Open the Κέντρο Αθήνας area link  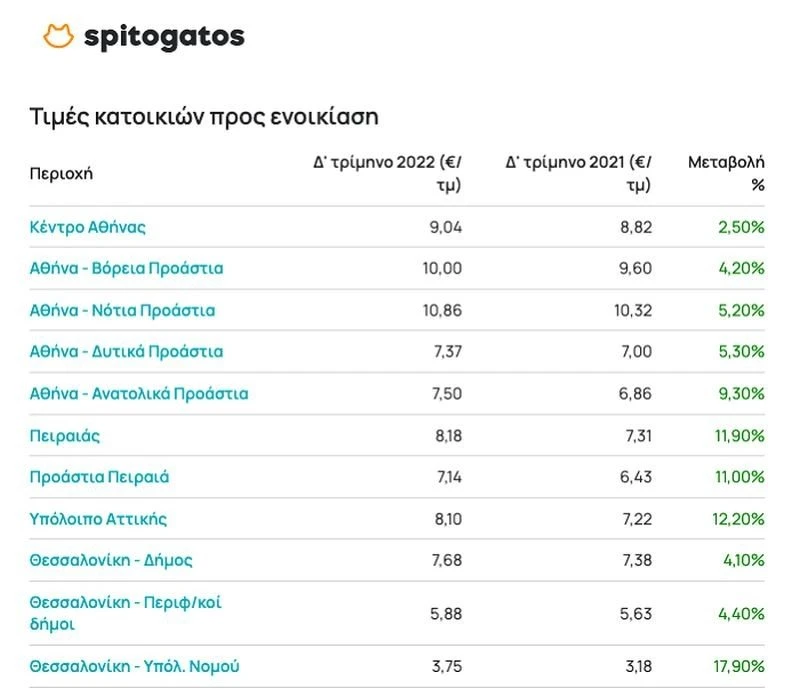88,227
